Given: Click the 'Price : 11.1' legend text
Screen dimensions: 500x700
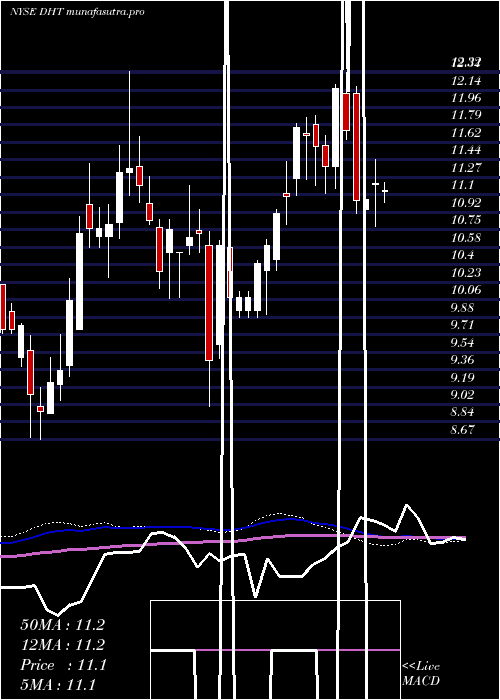Looking at the screenshot, I should pos(63,665).
